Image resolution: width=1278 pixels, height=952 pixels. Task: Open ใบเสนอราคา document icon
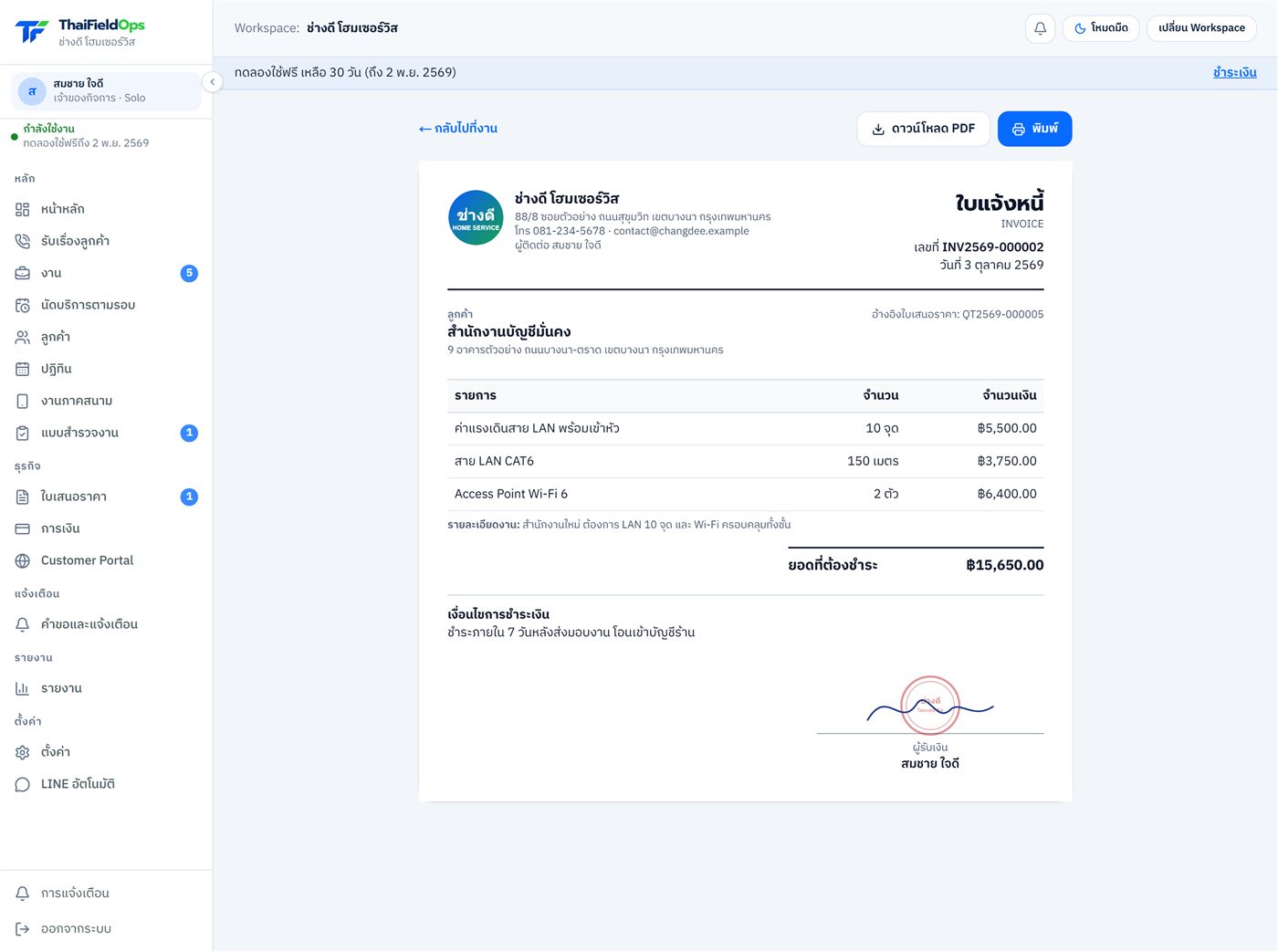pos(23,497)
